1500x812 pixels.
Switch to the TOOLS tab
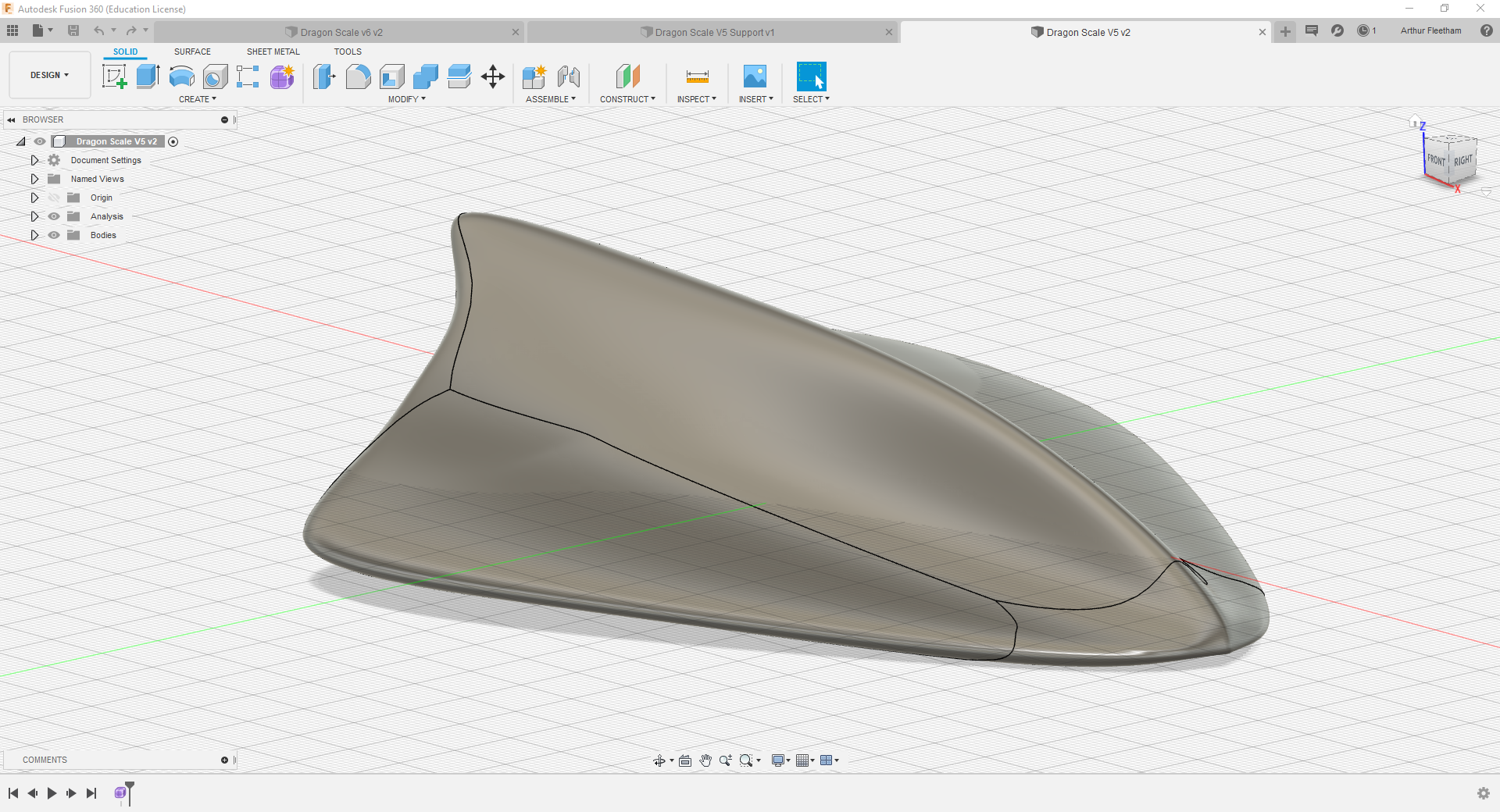point(348,52)
